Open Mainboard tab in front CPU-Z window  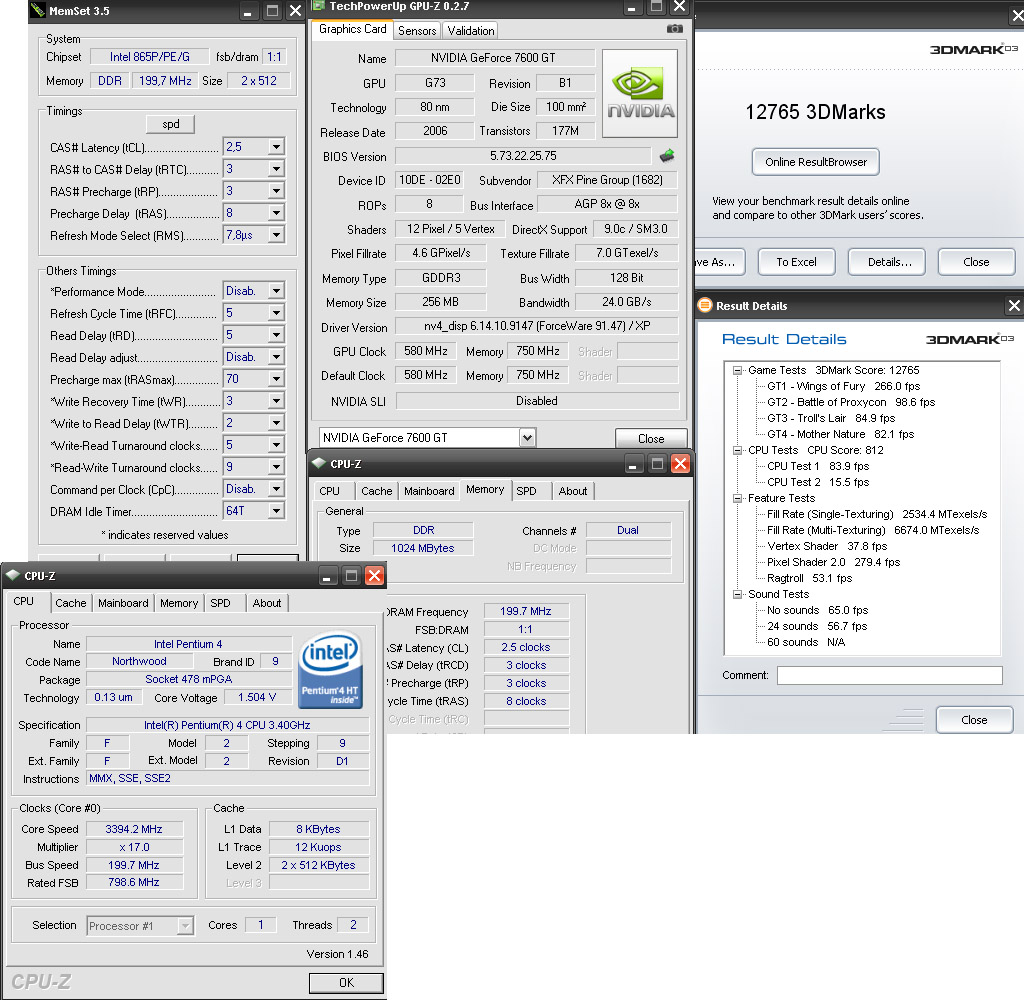click(123, 603)
